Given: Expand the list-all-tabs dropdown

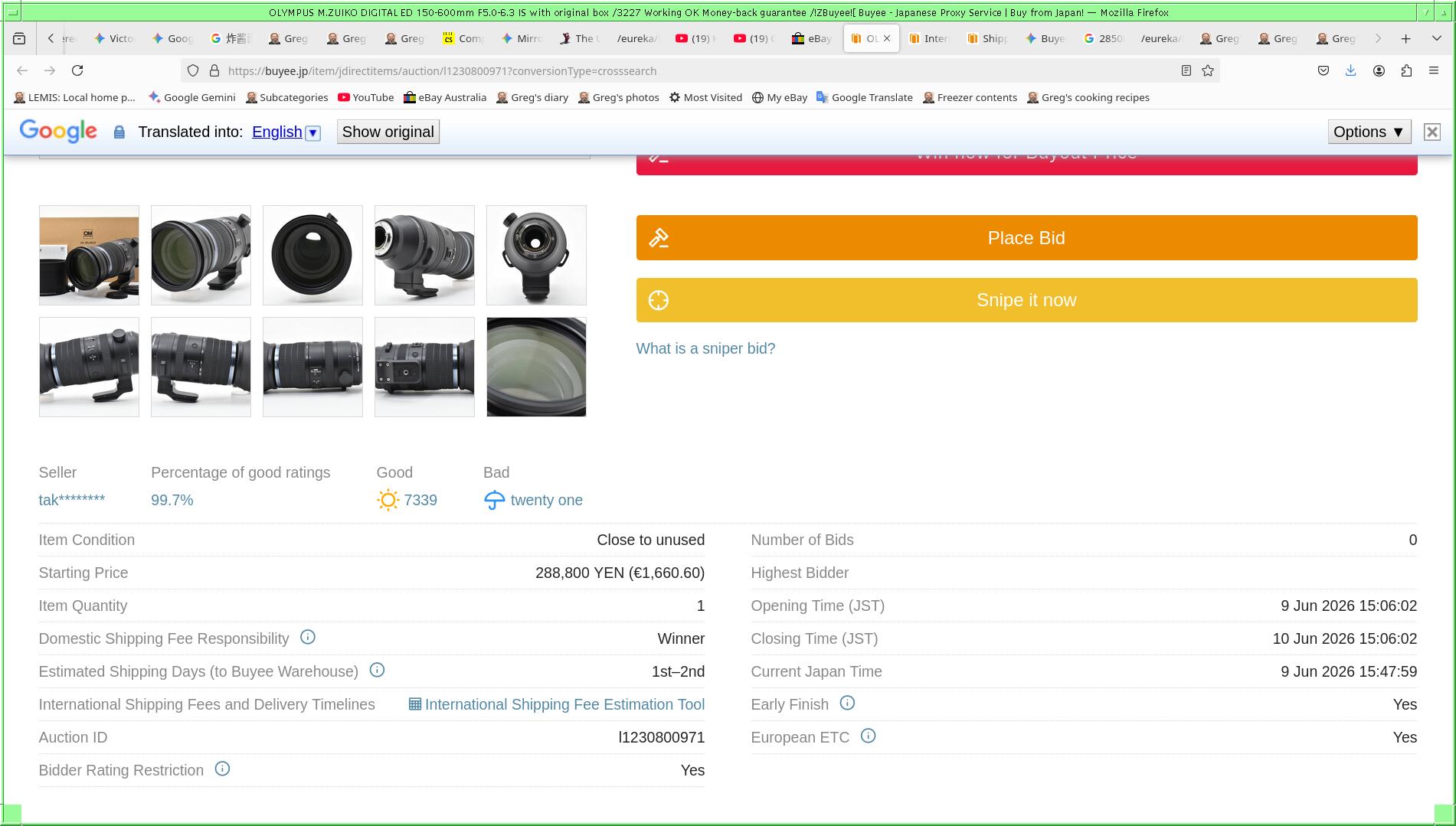Looking at the screenshot, I should [x=1436, y=38].
